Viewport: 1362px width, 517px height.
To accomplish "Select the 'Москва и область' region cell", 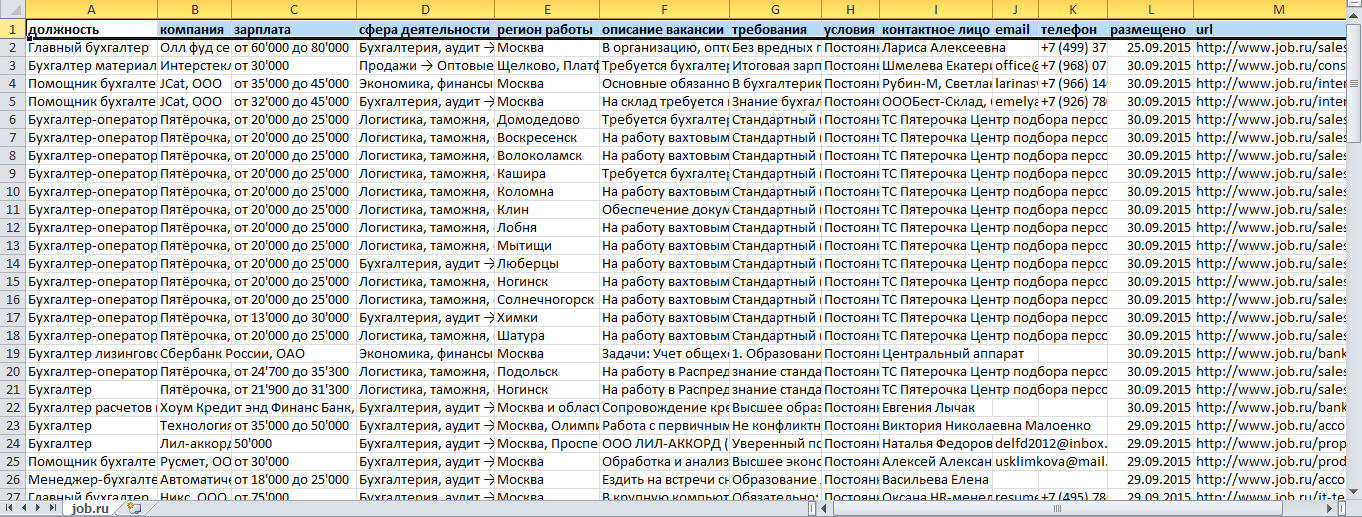I will (x=547, y=407).
